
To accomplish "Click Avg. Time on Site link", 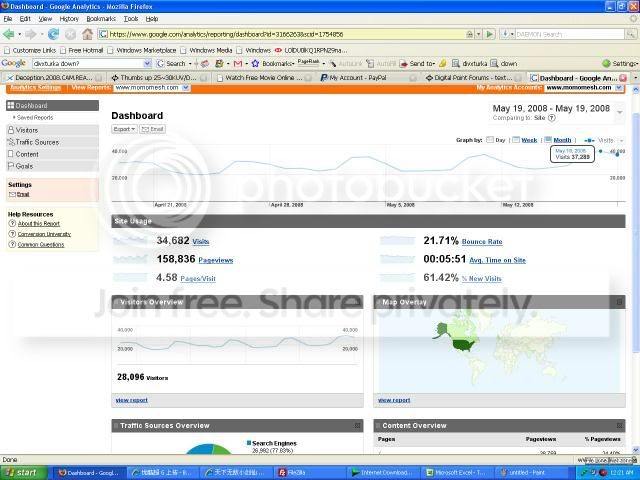I will click(498, 260).
